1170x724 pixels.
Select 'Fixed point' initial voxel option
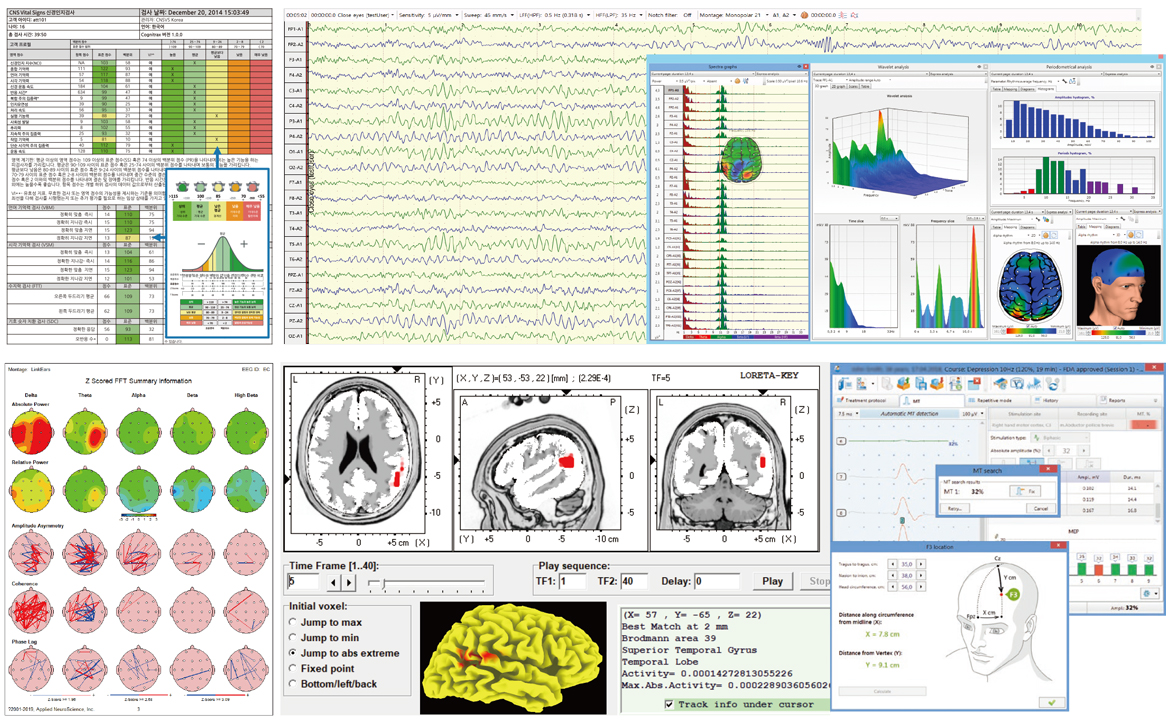pos(293,669)
